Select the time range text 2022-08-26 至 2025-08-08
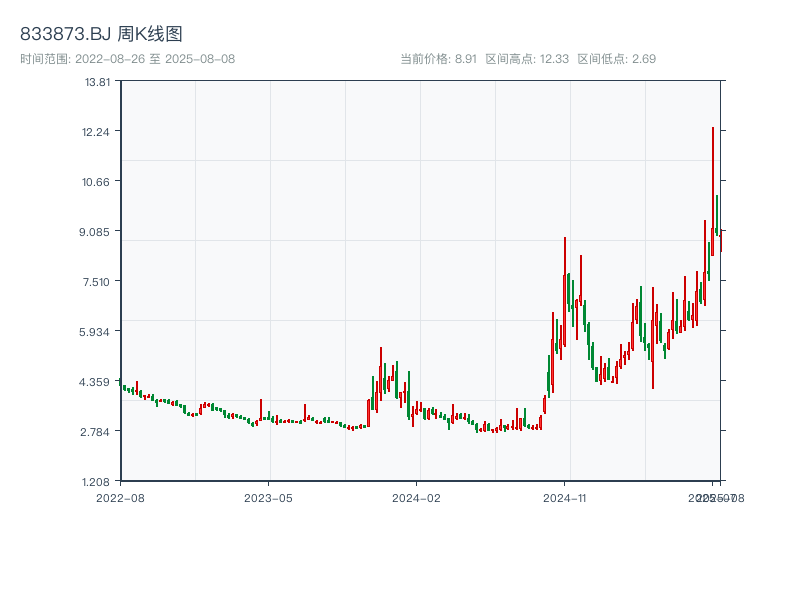 click(x=155, y=59)
